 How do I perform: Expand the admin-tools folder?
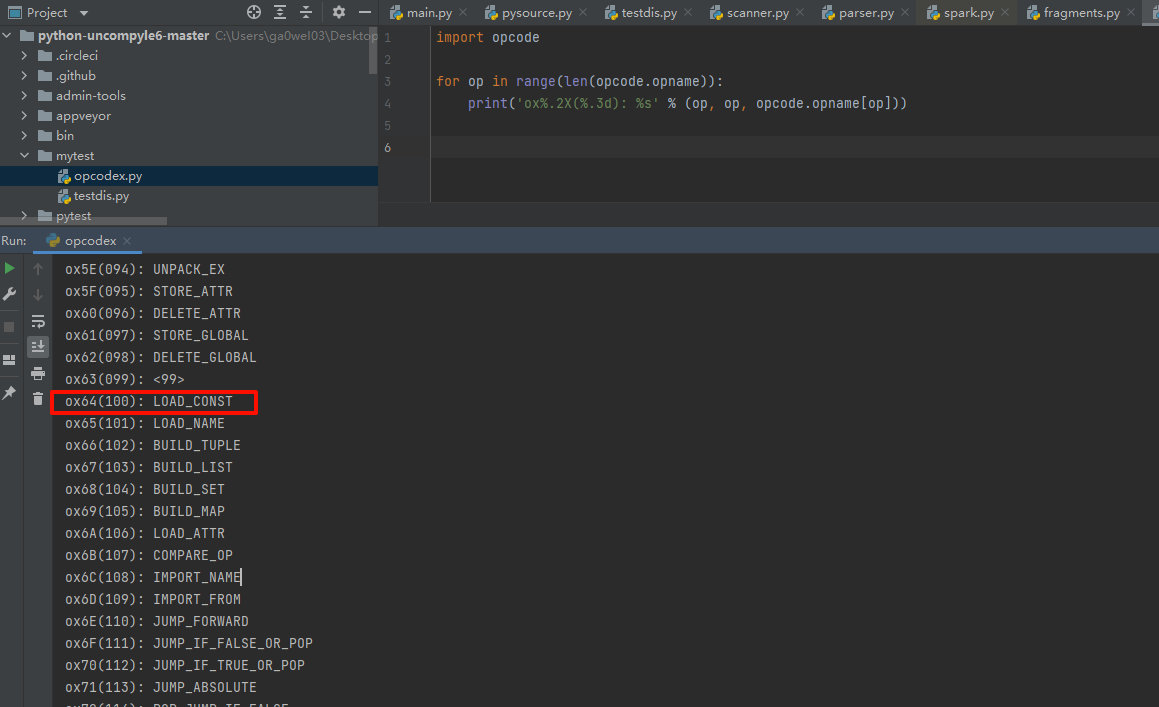[25, 96]
